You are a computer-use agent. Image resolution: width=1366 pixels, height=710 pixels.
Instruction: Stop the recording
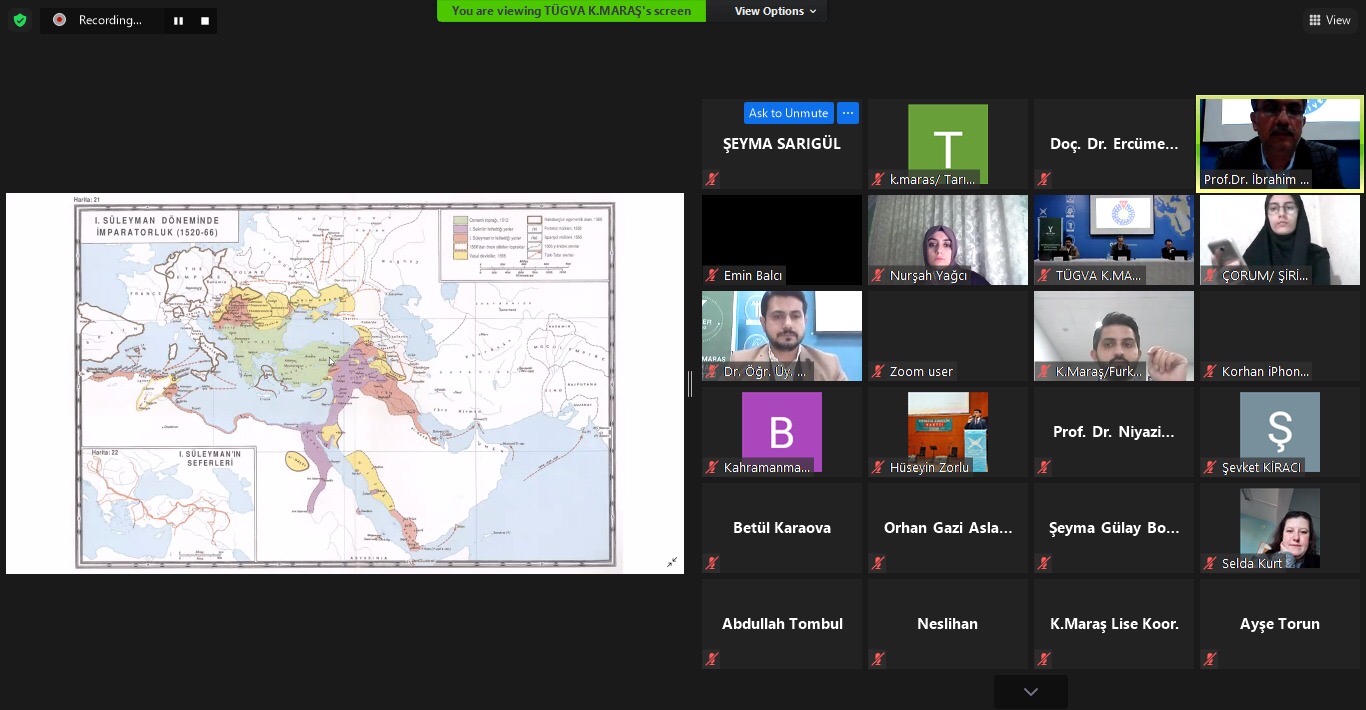click(205, 21)
